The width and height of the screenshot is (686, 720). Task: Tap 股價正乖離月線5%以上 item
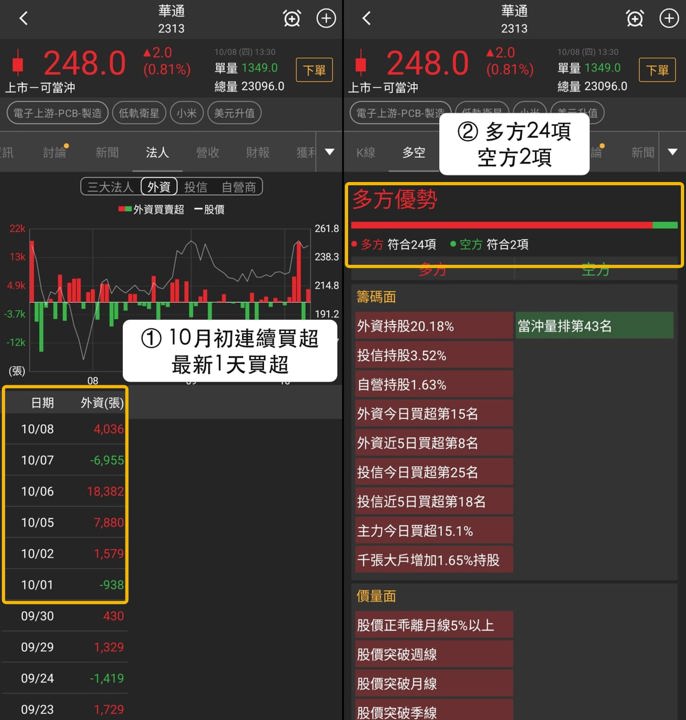[x=433, y=625]
